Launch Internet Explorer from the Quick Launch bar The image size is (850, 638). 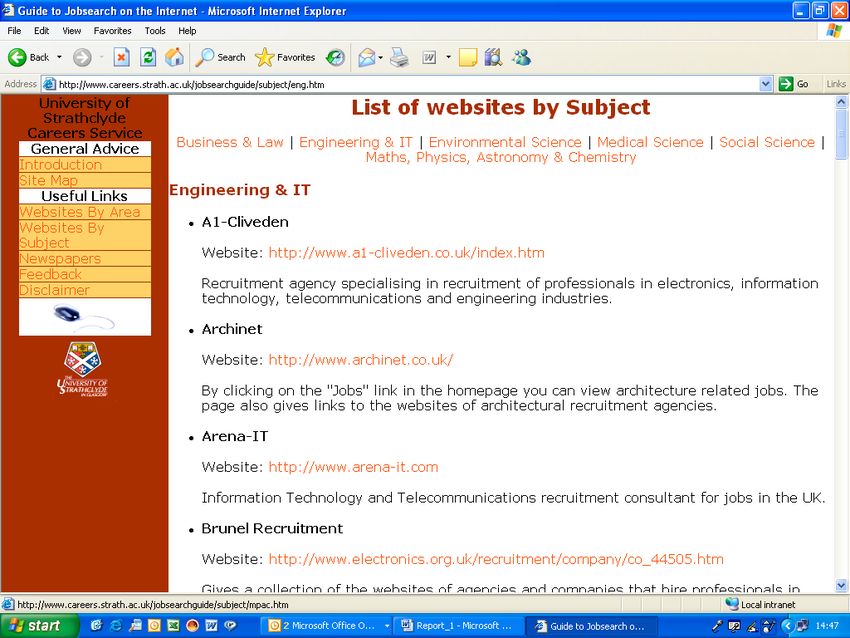[115, 626]
